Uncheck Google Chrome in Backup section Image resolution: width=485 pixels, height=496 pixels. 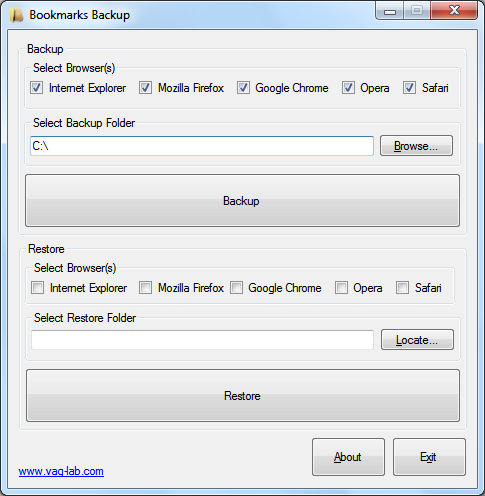tap(243, 88)
